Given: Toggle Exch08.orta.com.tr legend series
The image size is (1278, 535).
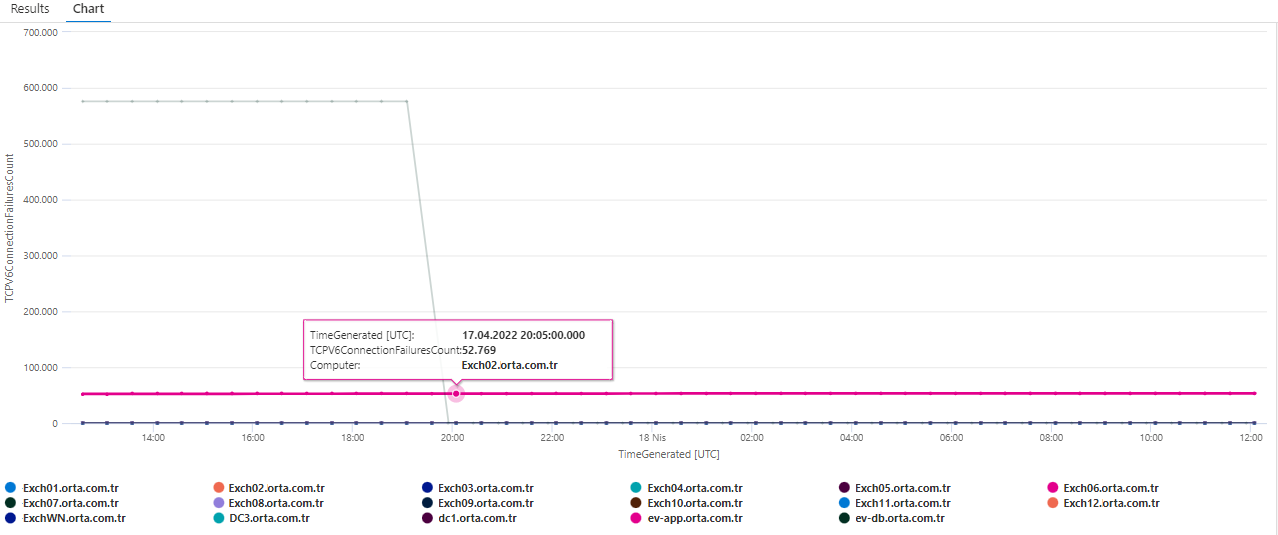Looking at the screenshot, I should tap(268, 503).
